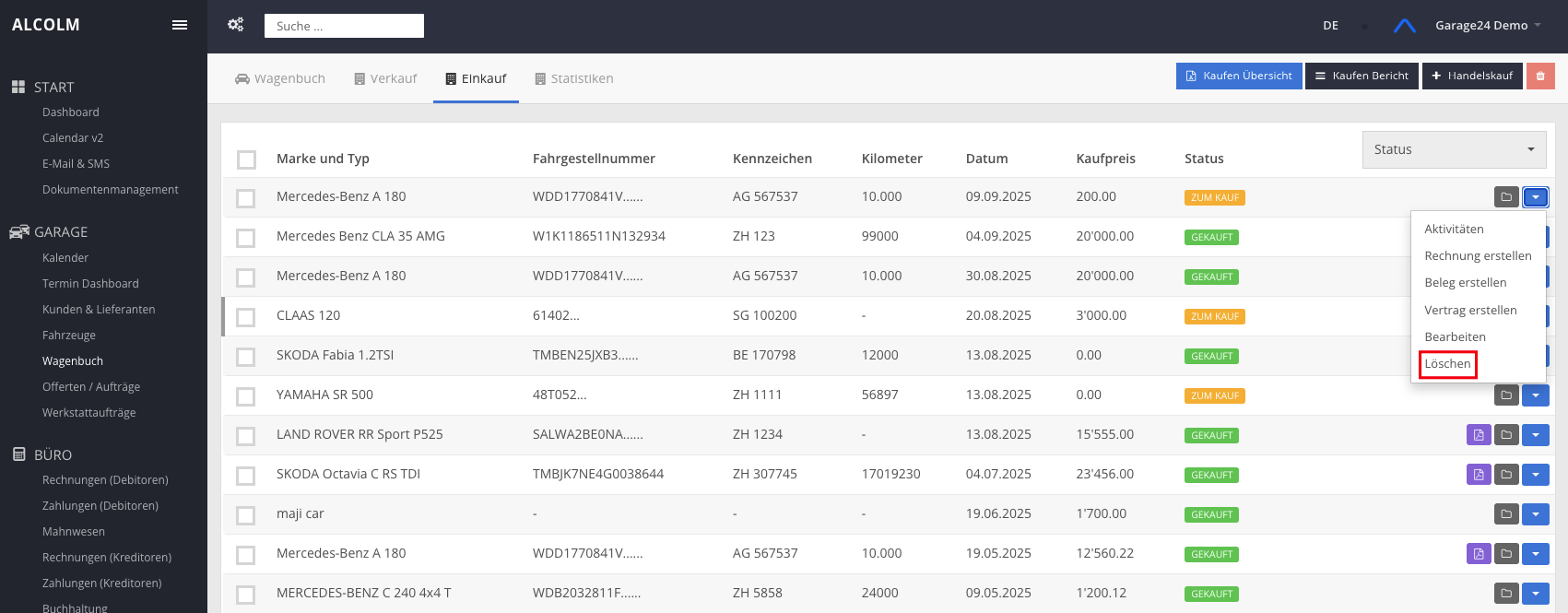Screen dimensions: 1568x613
Task: Check the box for CLAAS 120 row
Action: [x=246, y=317]
